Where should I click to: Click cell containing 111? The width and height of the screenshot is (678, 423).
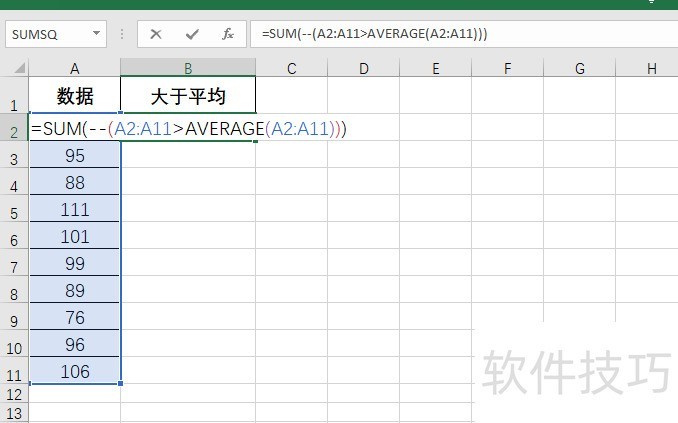[x=74, y=209]
